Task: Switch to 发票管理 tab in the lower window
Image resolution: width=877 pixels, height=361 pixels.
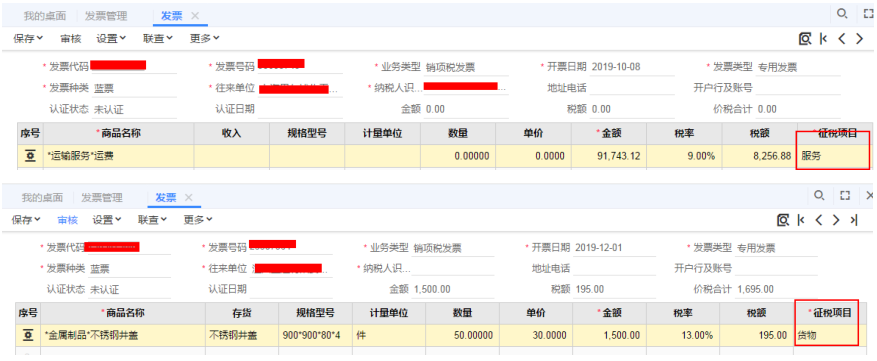Action: pyautogui.click(x=102, y=197)
